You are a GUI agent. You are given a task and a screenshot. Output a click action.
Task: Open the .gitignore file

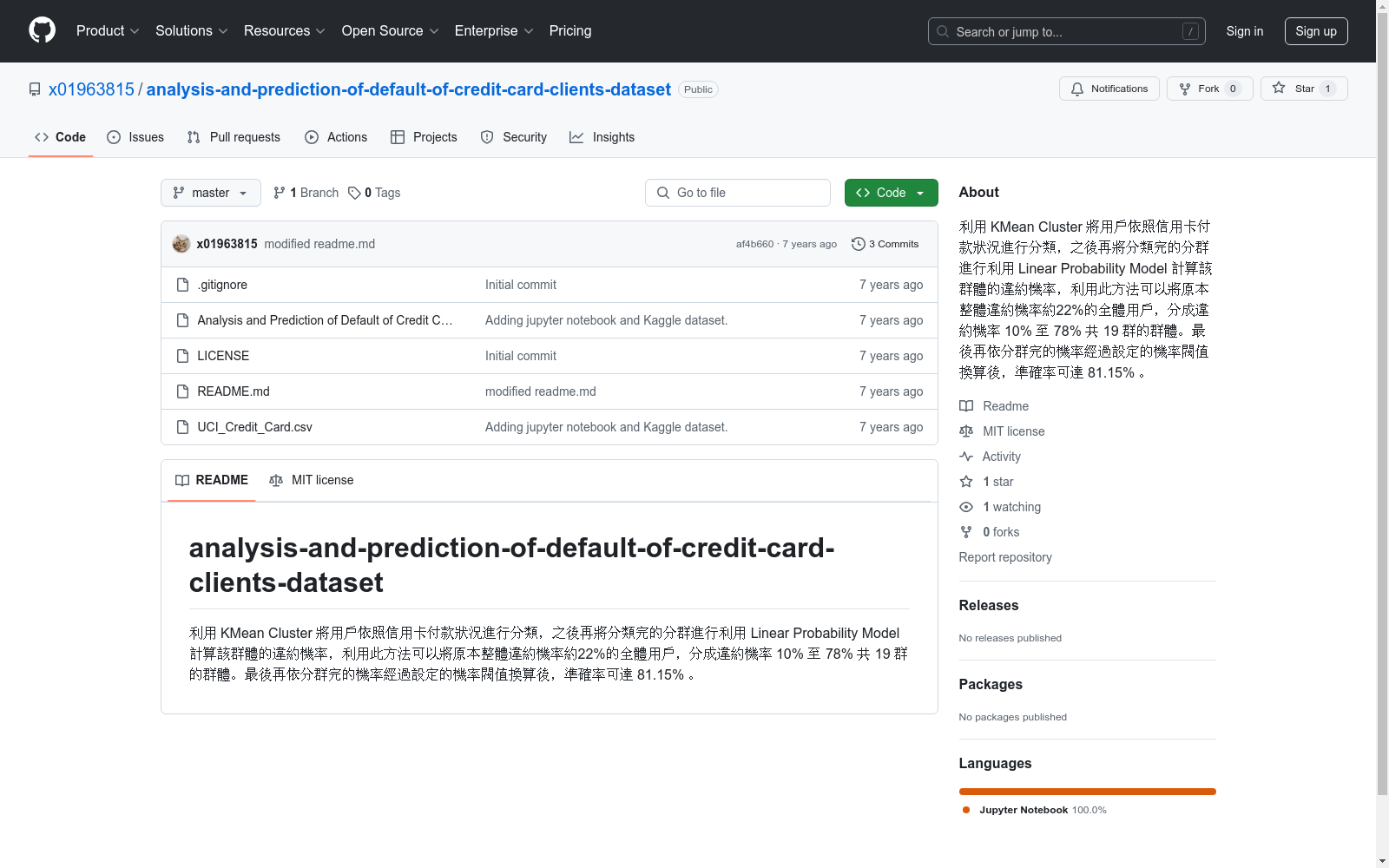pos(222,285)
